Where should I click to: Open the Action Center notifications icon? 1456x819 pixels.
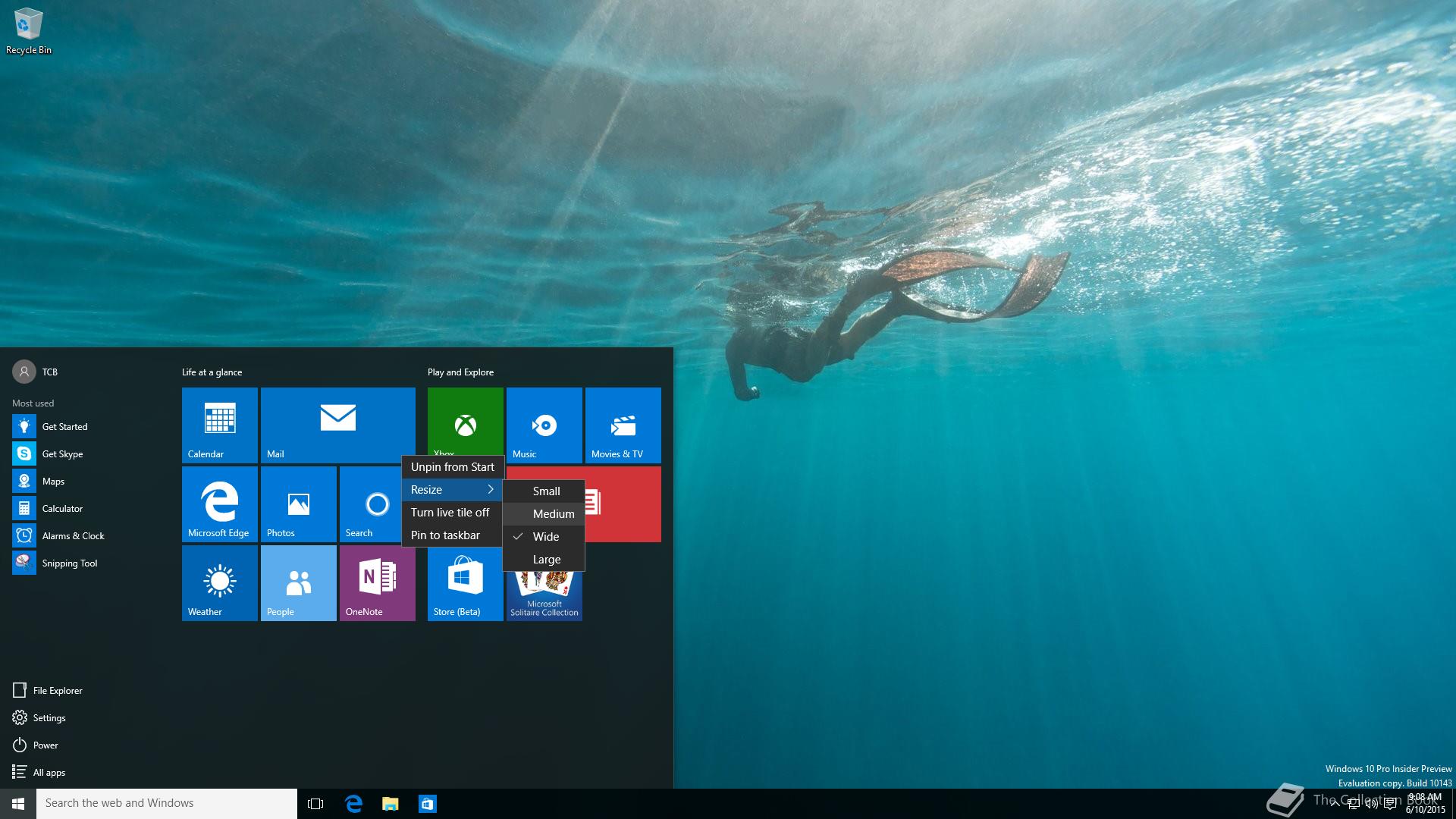pos(1390,805)
